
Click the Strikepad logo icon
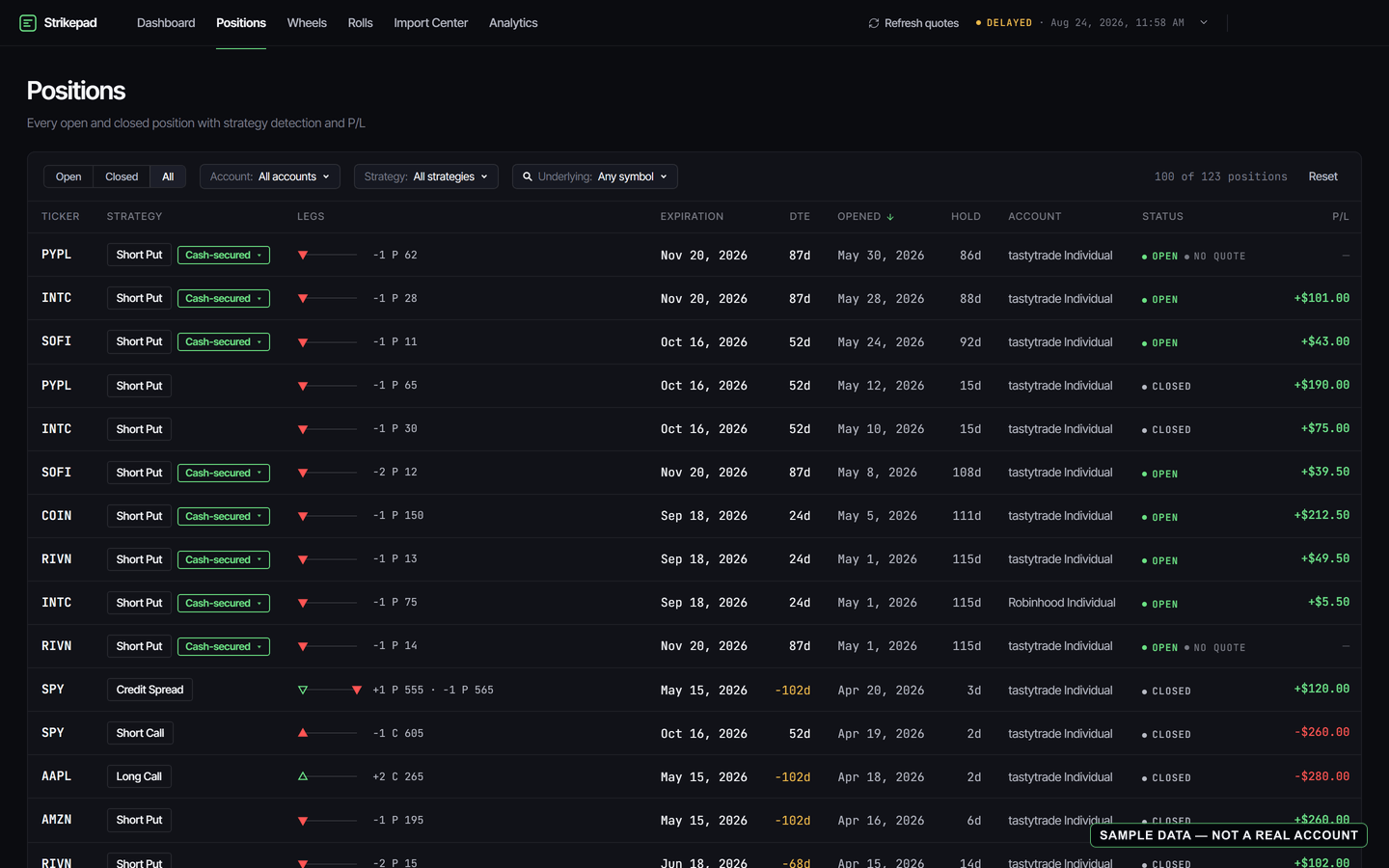[28, 23]
